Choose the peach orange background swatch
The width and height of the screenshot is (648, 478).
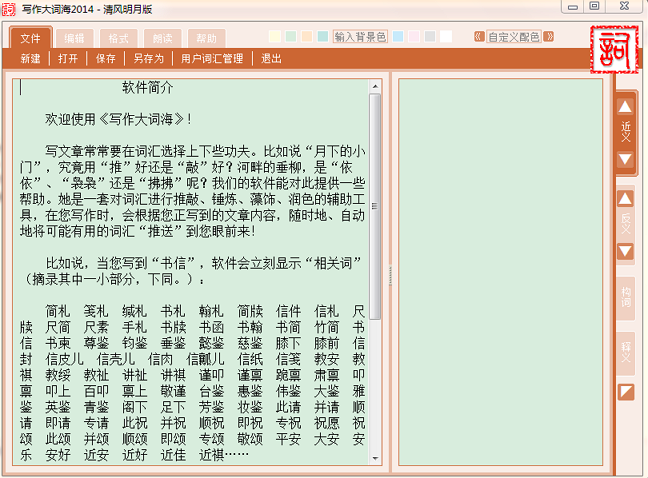pyautogui.click(x=307, y=36)
